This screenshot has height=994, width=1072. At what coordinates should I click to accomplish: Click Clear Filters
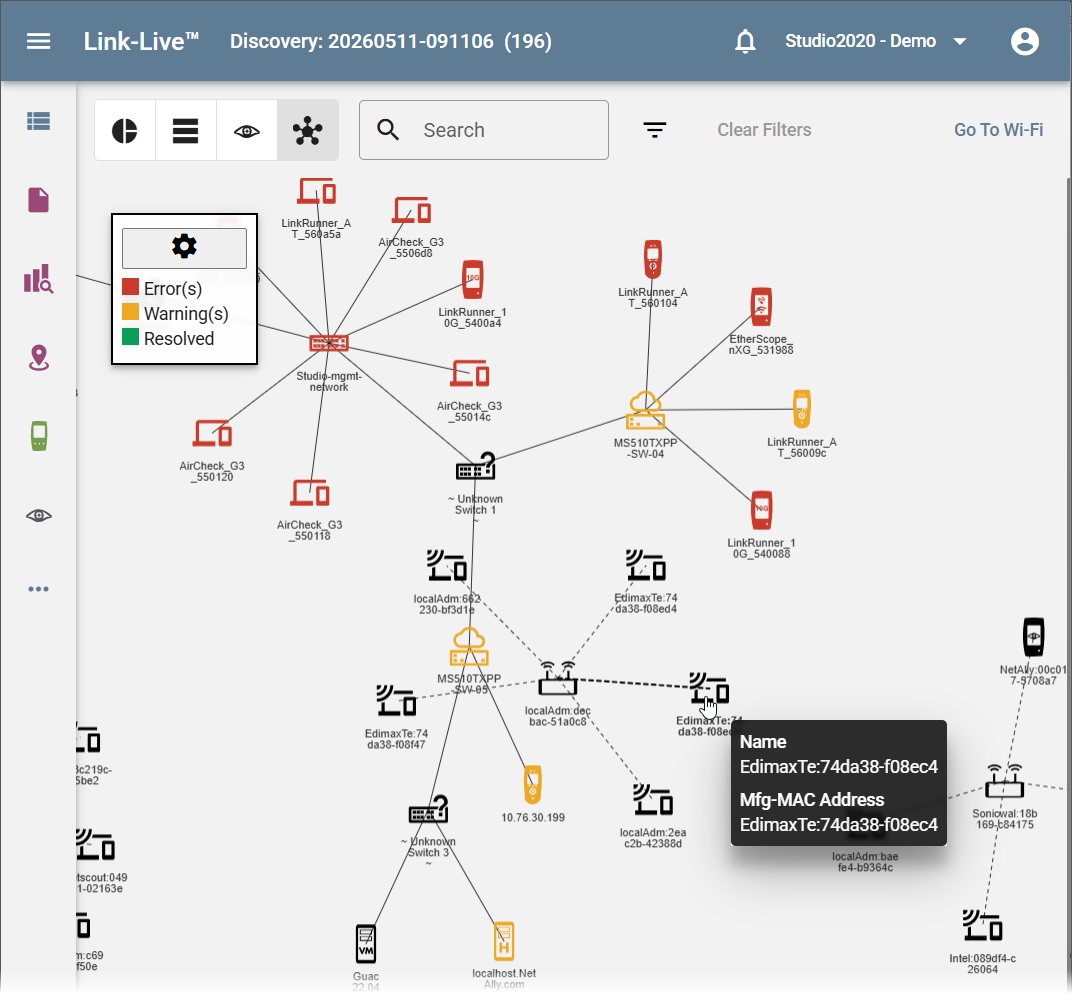click(764, 130)
